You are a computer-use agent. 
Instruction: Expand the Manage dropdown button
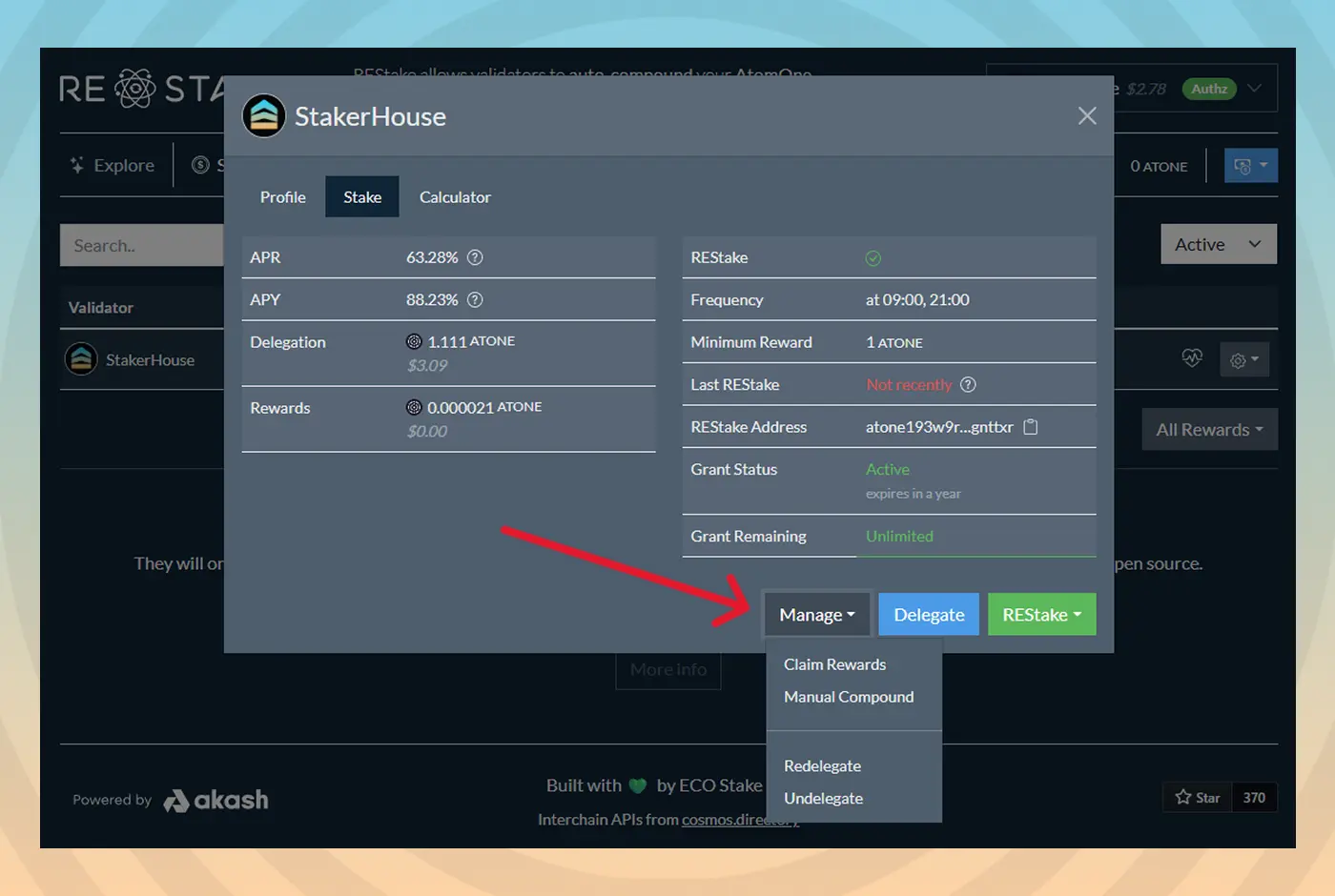816,615
